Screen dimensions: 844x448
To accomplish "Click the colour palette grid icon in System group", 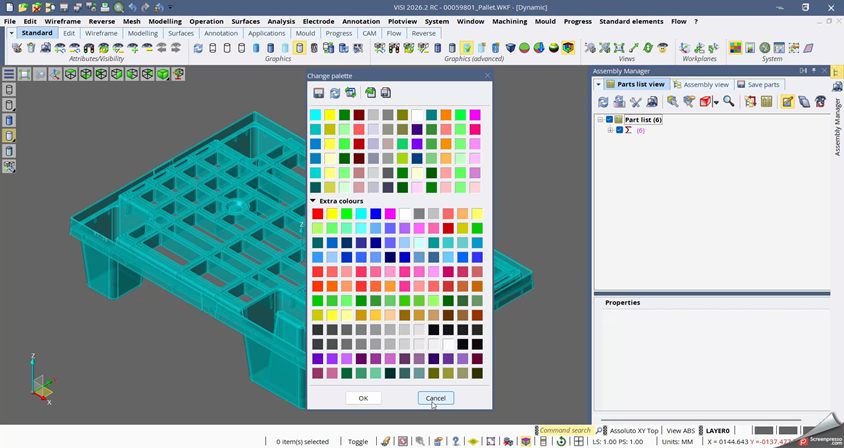I will pyautogui.click(x=735, y=48).
